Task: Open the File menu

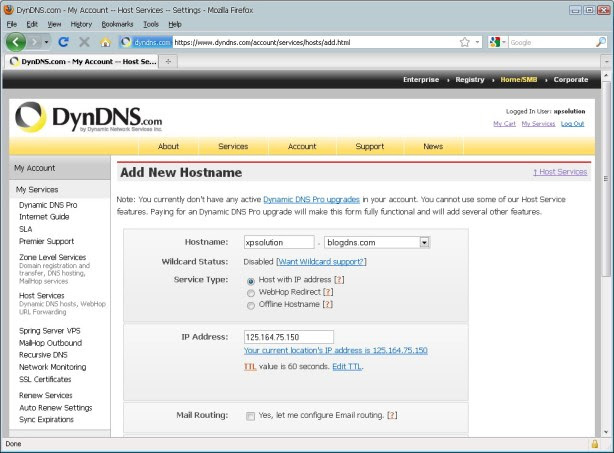Action: click(x=12, y=24)
